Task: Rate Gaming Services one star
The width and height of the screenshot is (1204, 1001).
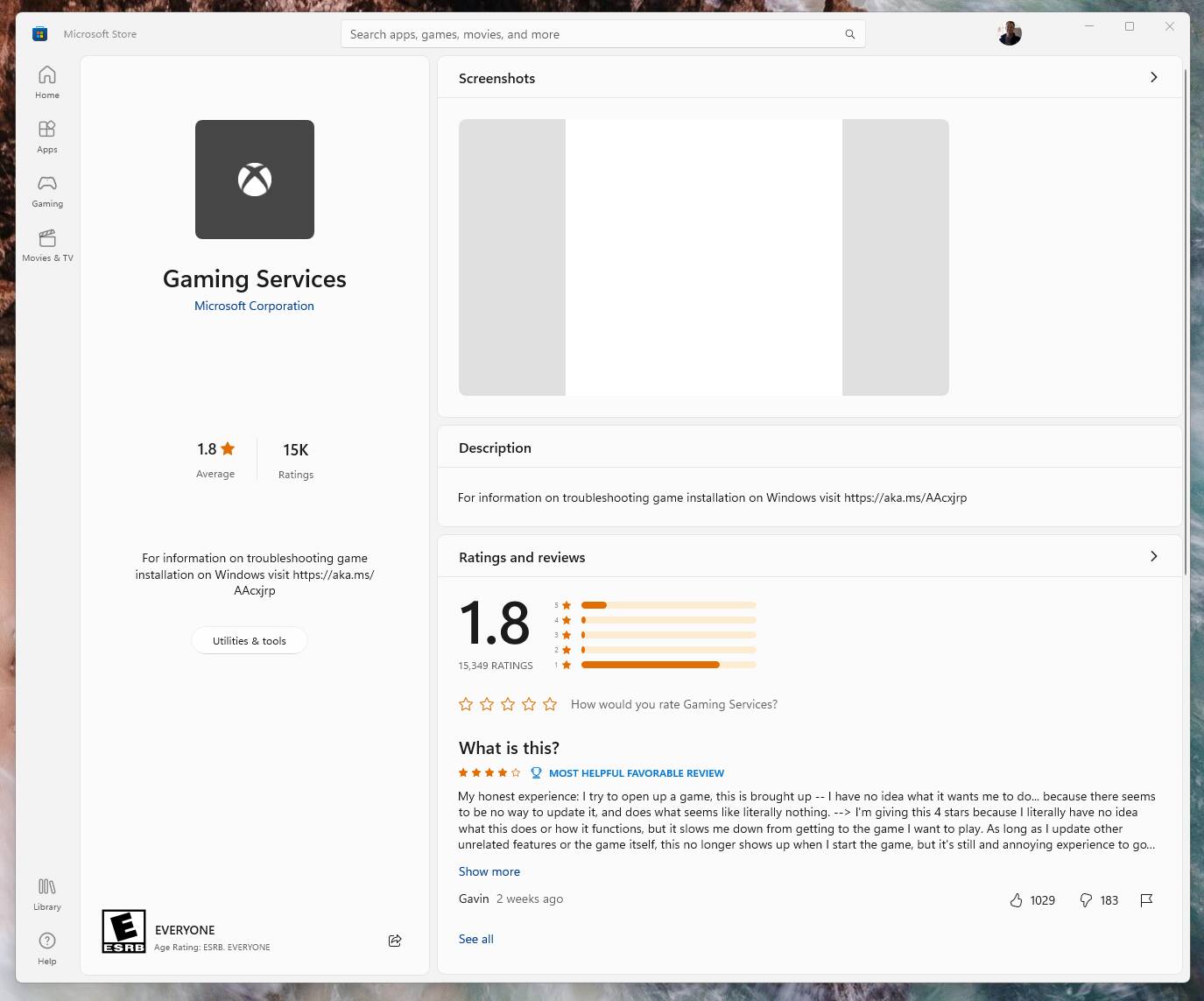Action: 466,704
